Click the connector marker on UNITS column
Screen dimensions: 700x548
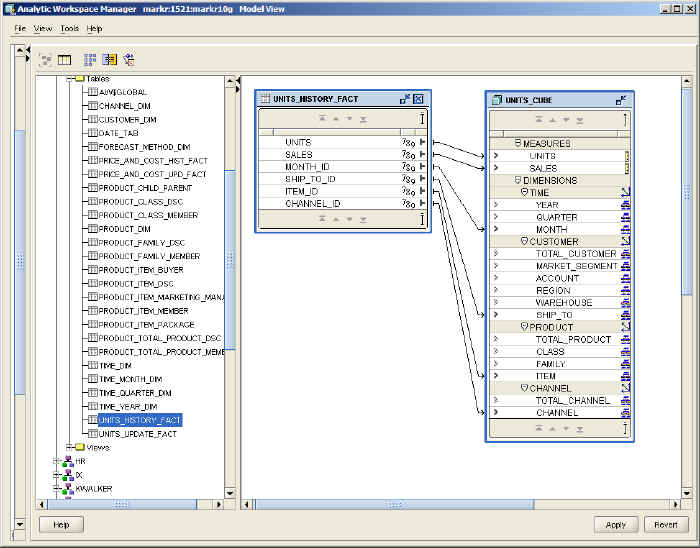(x=422, y=142)
